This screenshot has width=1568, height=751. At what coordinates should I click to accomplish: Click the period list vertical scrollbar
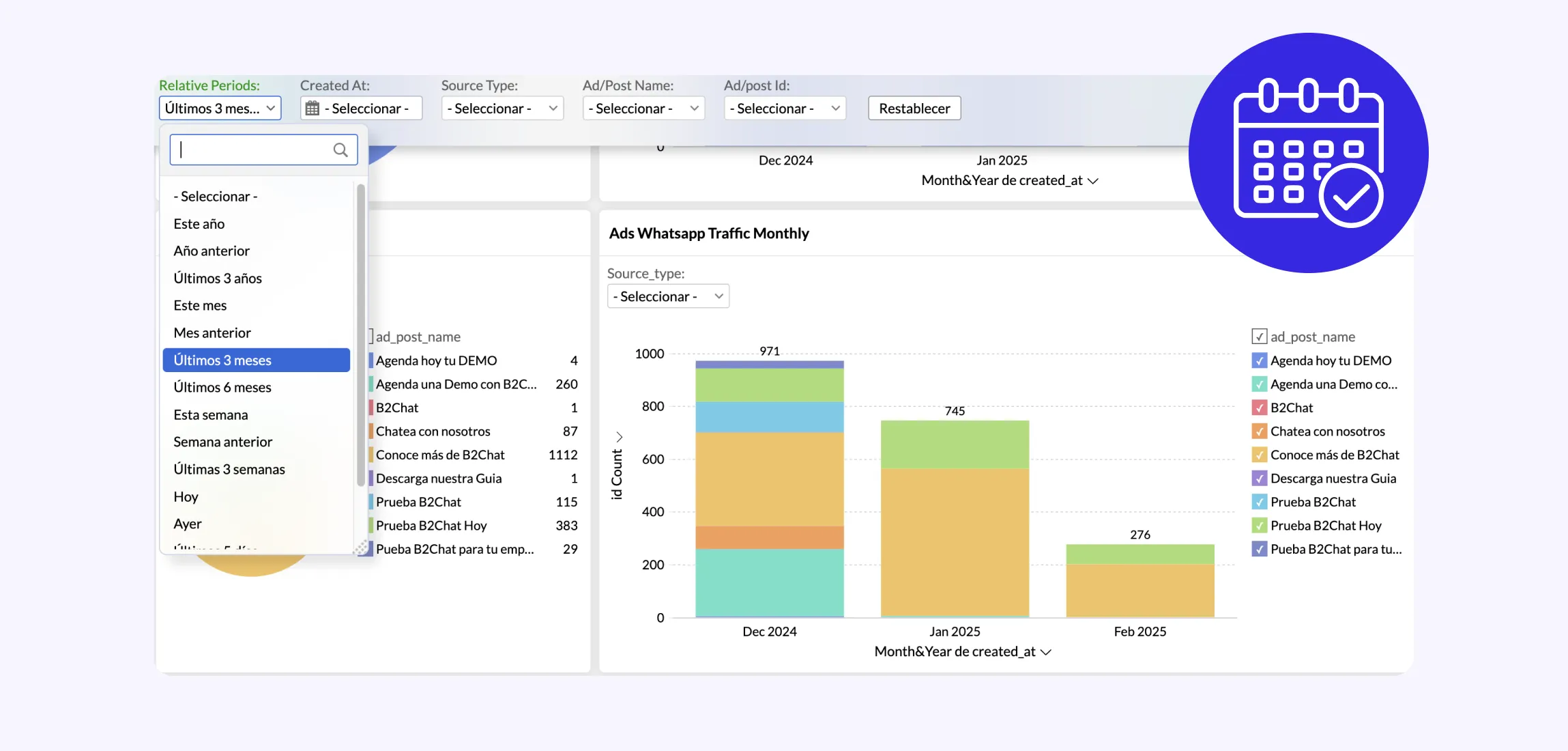pos(360,335)
